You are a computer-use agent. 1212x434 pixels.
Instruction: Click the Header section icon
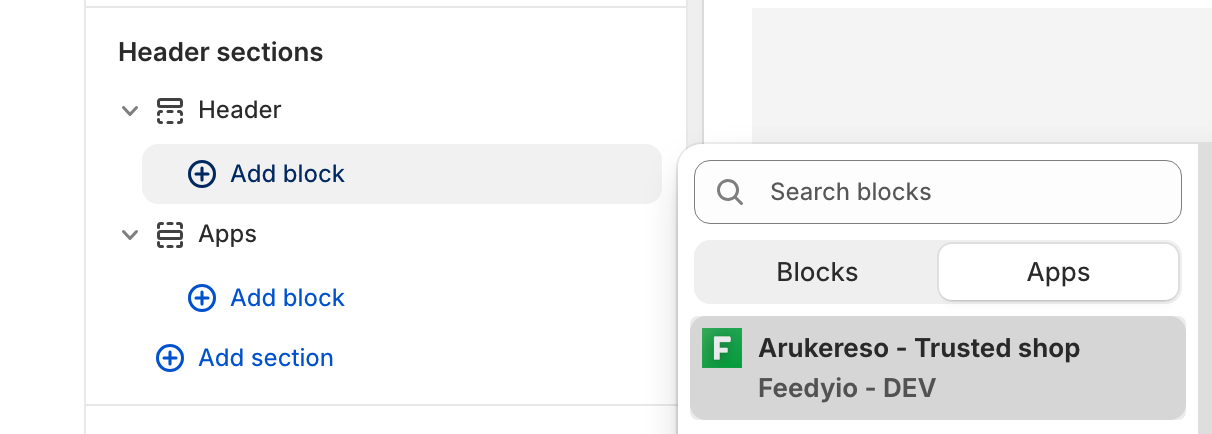click(x=170, y=110)
